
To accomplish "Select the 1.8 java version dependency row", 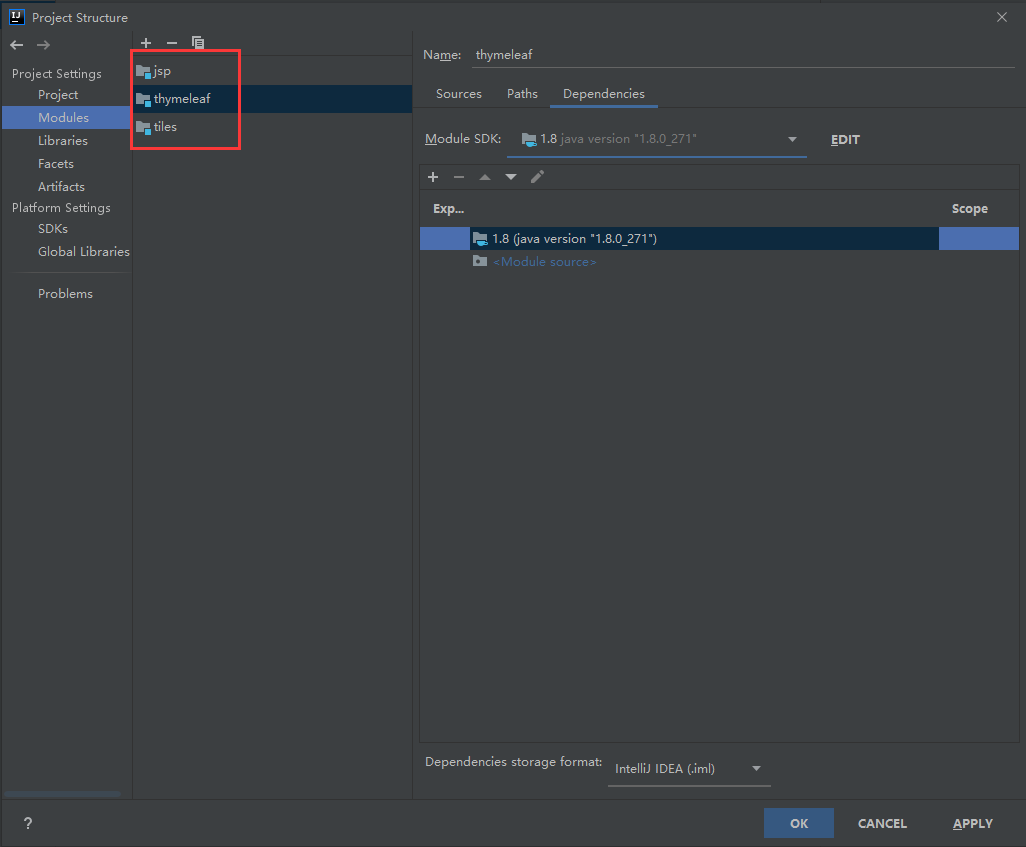I will tap(719, 238).
